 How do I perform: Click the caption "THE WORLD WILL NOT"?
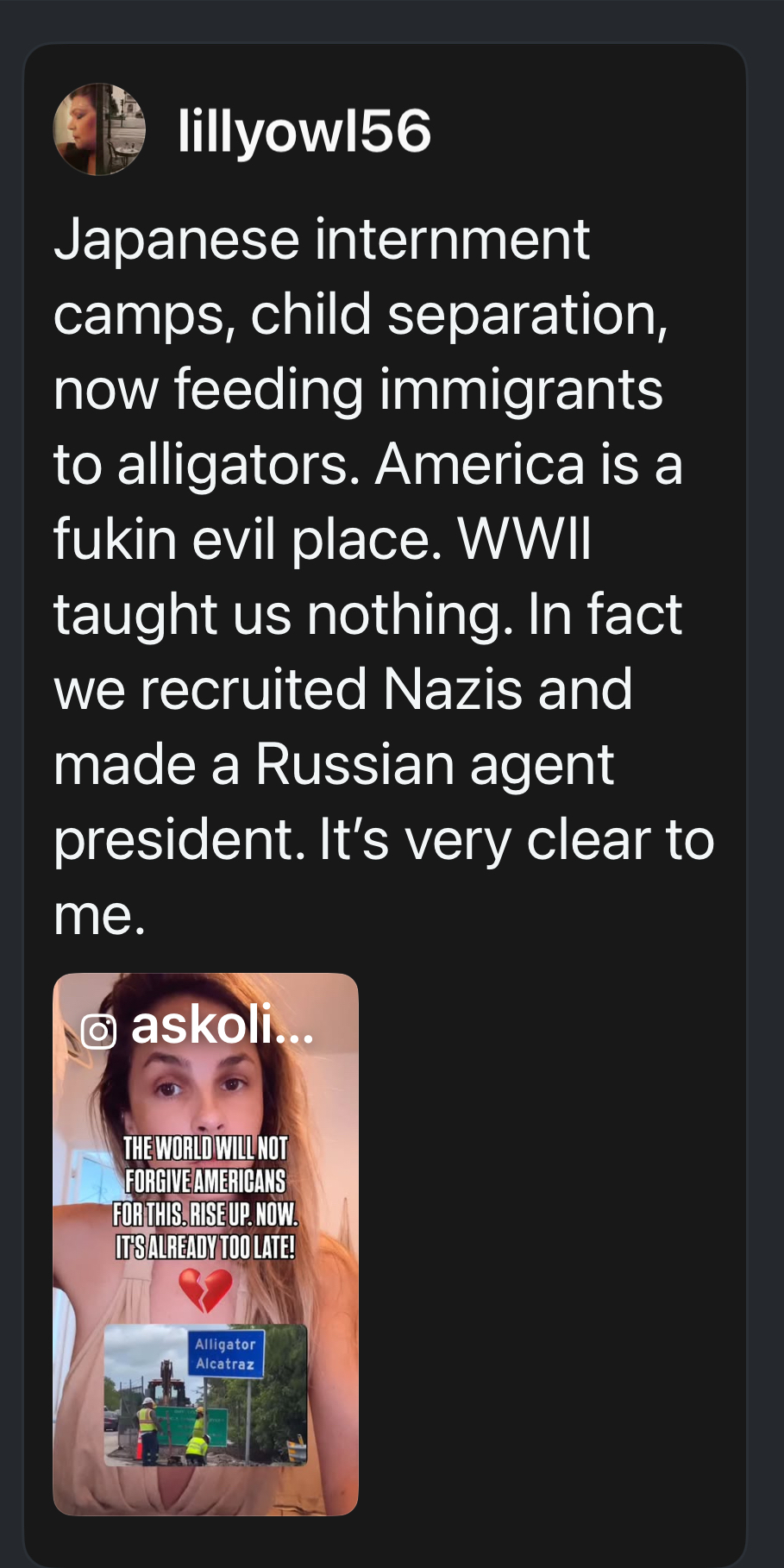coord(205,1149)
